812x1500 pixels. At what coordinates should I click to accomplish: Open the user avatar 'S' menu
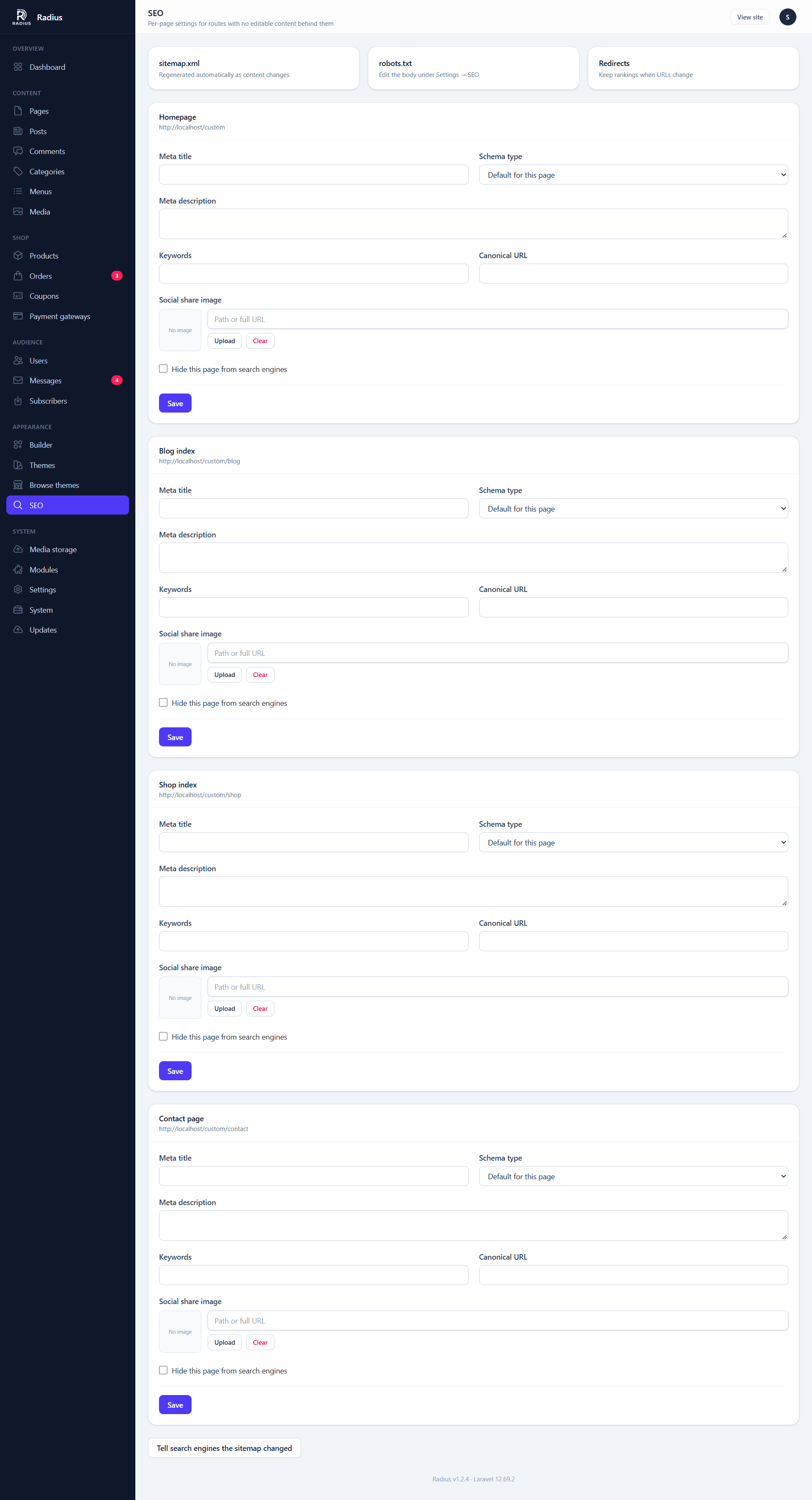[787, 17]
